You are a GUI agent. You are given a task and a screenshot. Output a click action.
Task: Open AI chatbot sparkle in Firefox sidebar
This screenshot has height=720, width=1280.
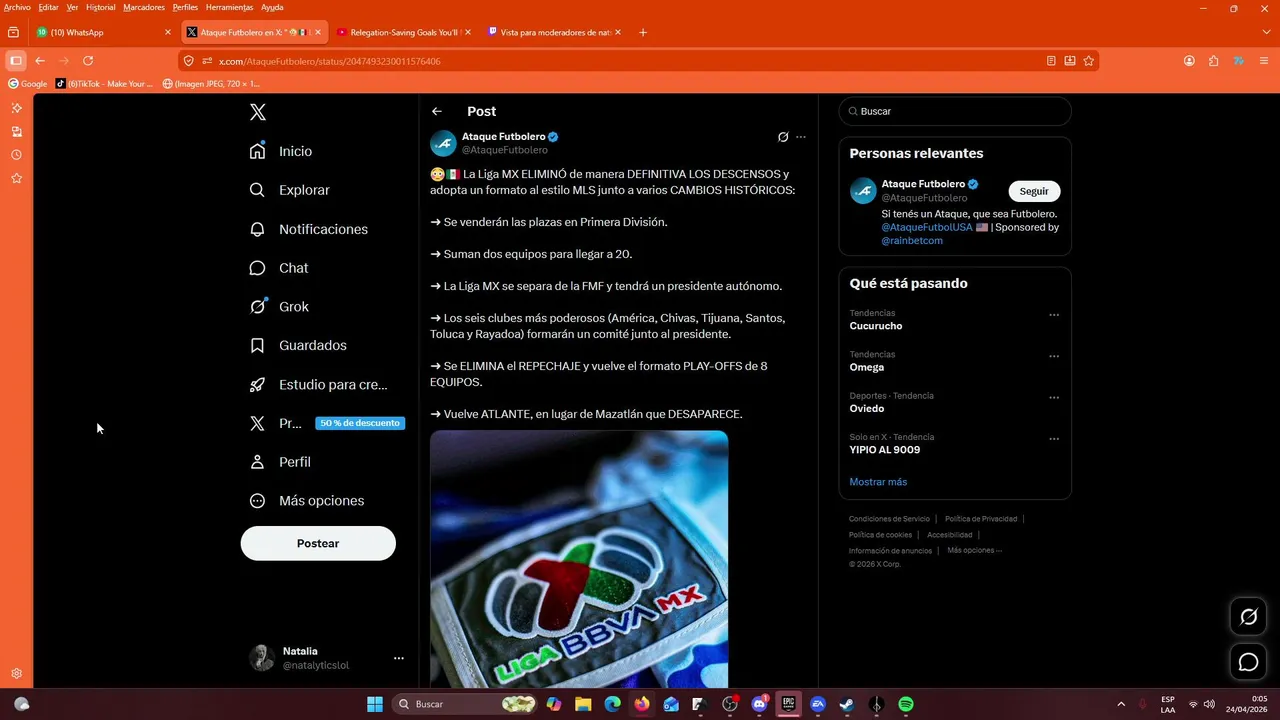tap(16, 108)
